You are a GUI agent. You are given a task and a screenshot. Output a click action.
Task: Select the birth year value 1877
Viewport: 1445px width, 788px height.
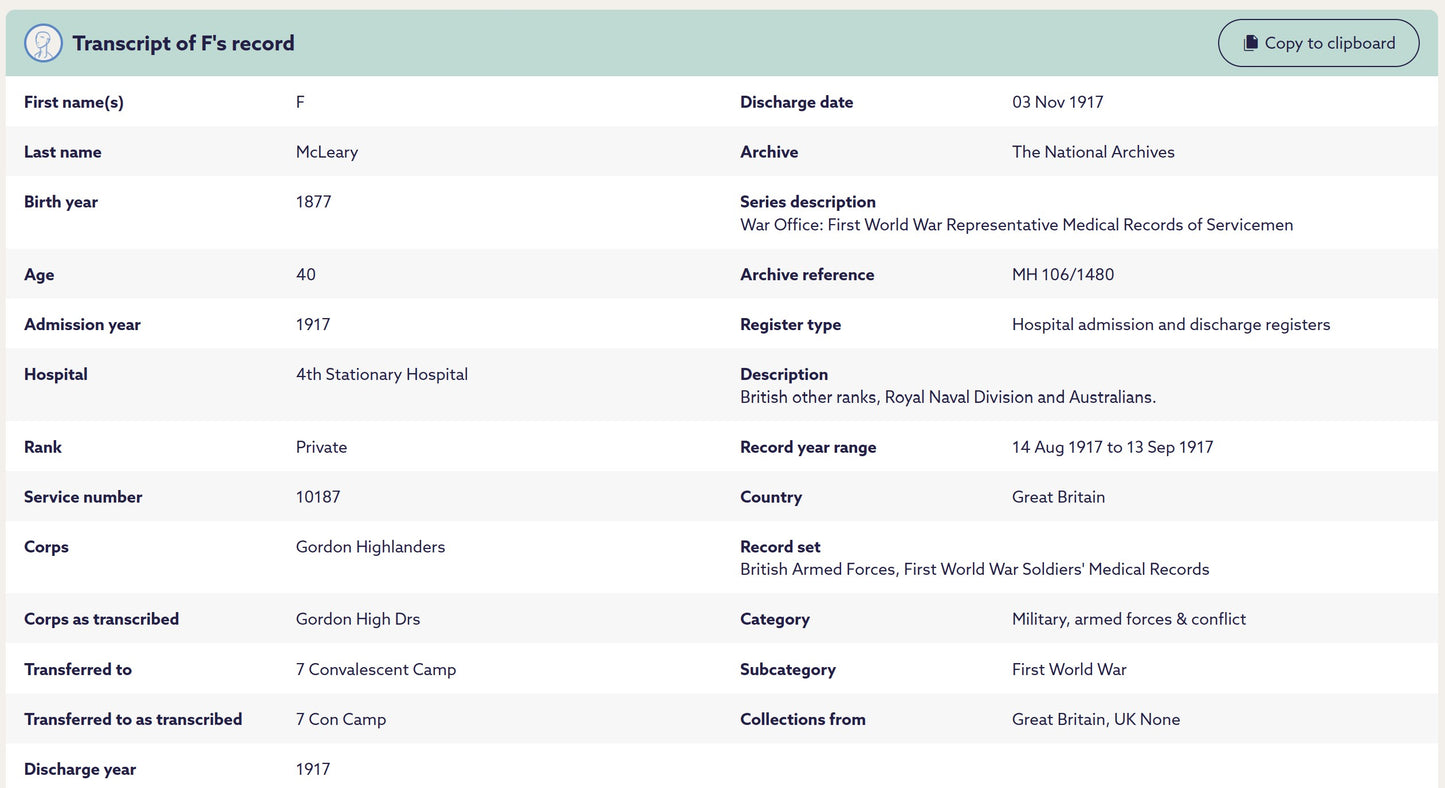(x=314, y=202)
